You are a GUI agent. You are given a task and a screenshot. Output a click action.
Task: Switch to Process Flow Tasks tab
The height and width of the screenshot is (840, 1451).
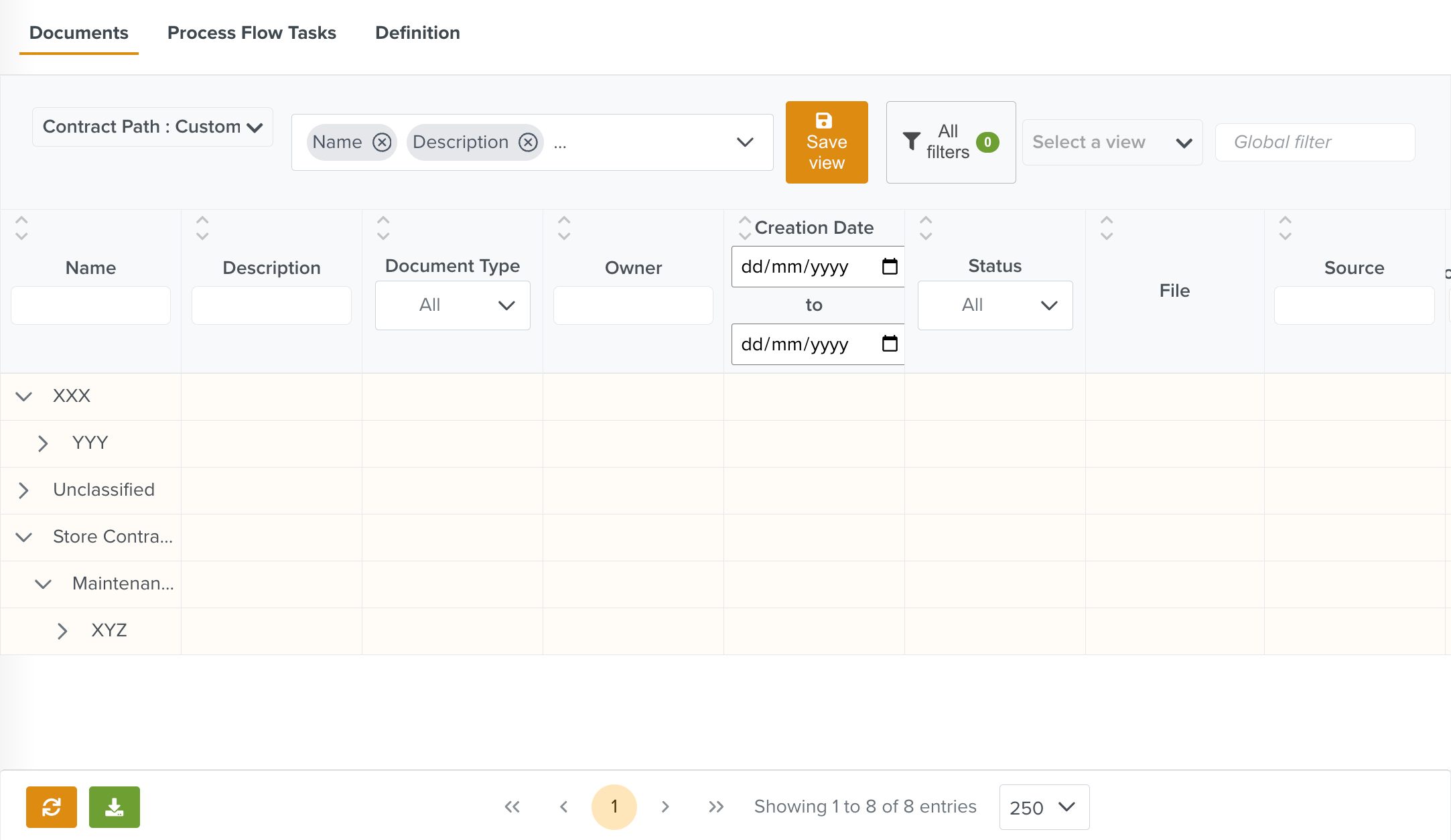[x=252, y=33]
